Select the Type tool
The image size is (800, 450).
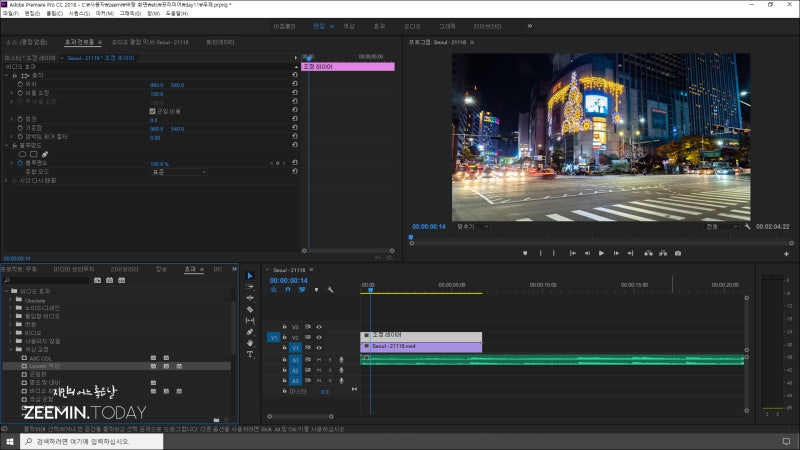[x=250, y=354]
